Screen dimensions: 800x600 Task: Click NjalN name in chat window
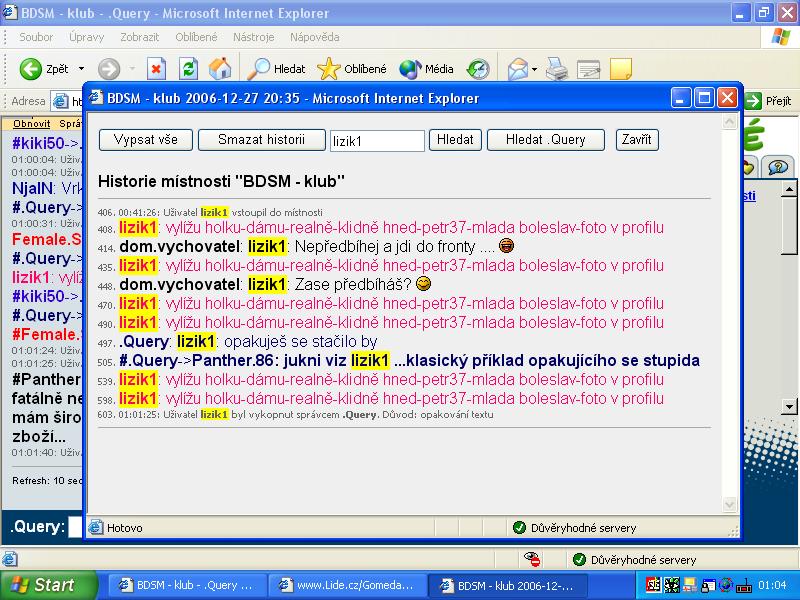tap(32, 188)
